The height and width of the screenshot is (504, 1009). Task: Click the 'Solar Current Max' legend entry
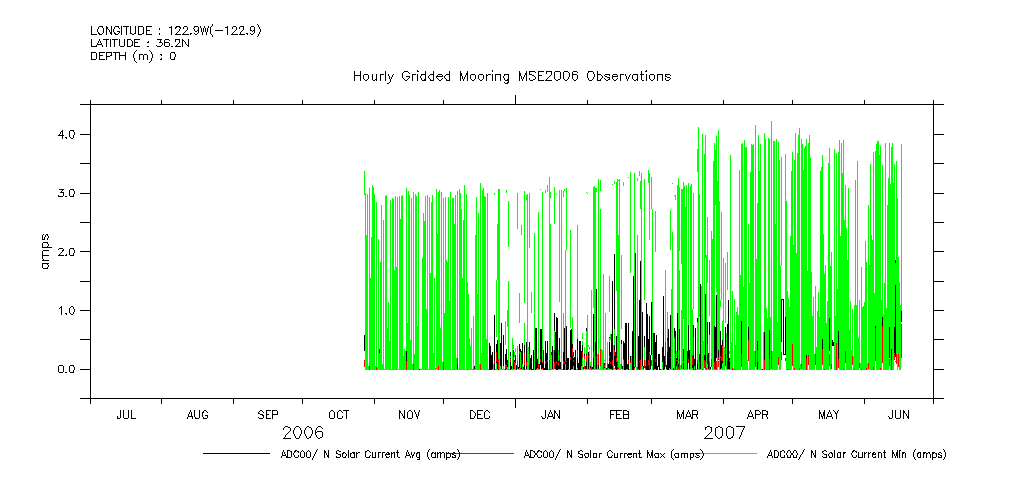[x=613, y=454]
